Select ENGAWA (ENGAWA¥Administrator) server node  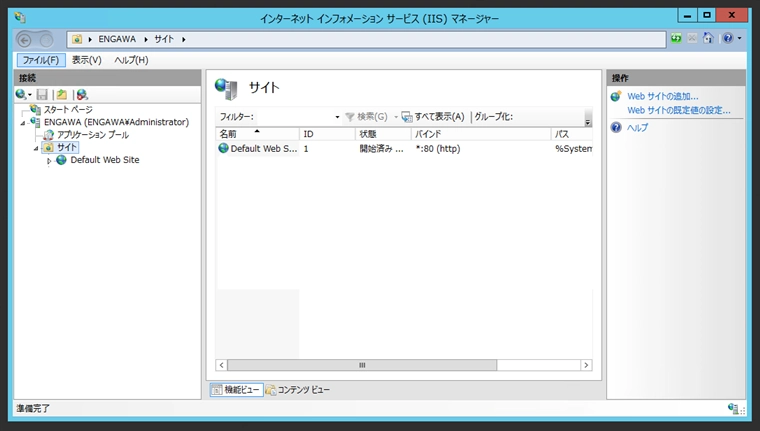(116, 122)
